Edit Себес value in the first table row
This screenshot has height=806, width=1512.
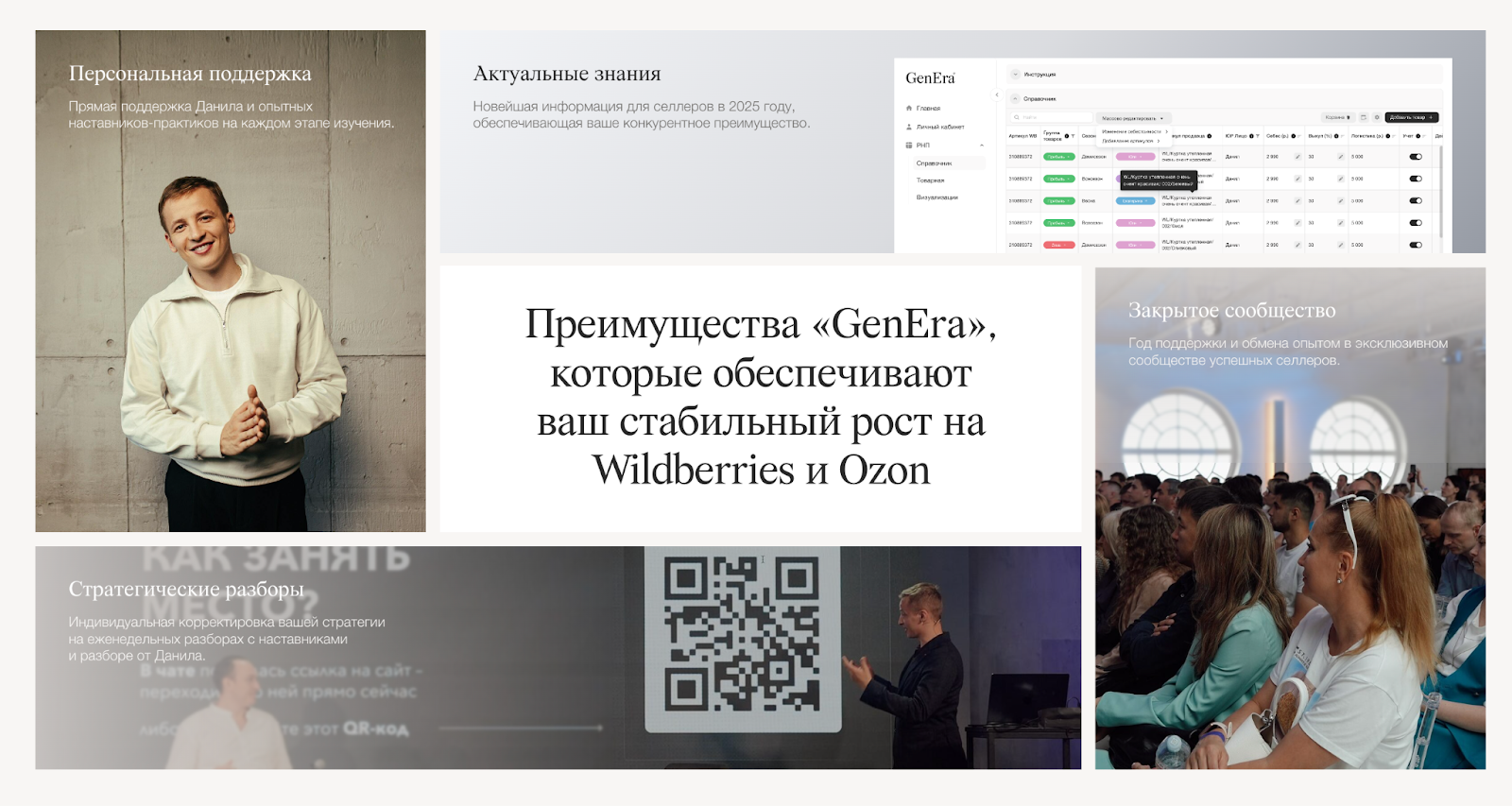click(1297, 157)
